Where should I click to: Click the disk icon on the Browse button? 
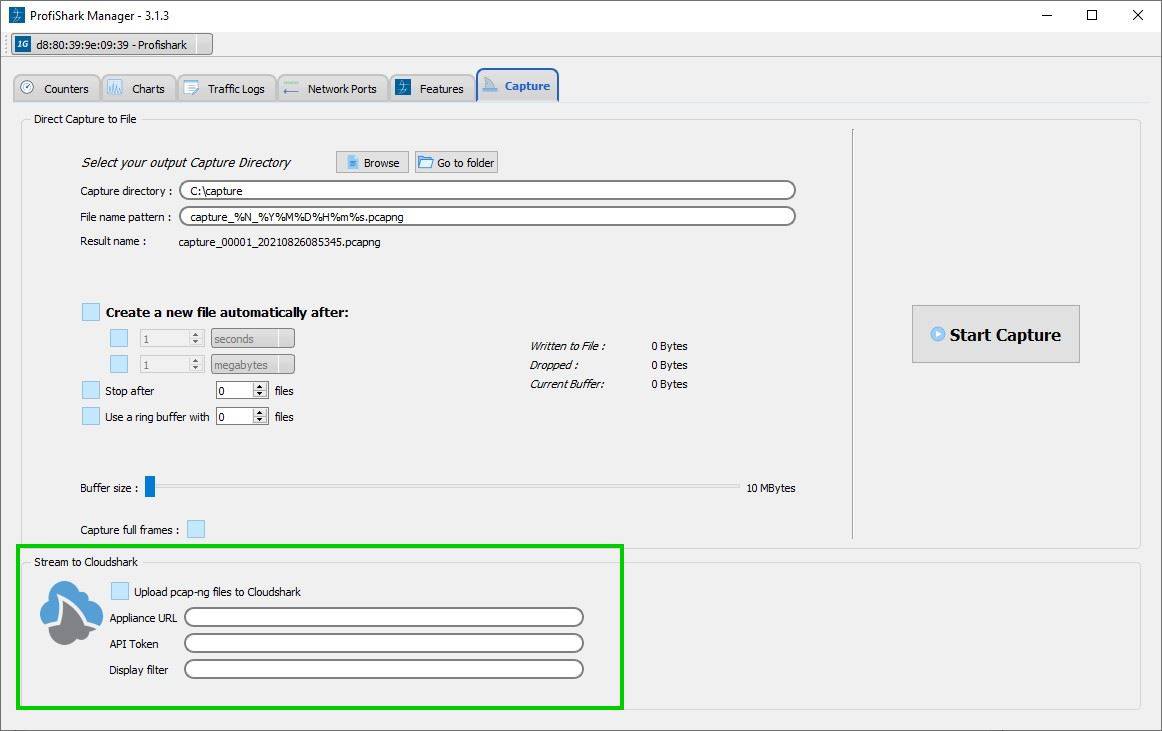(351, 162)
